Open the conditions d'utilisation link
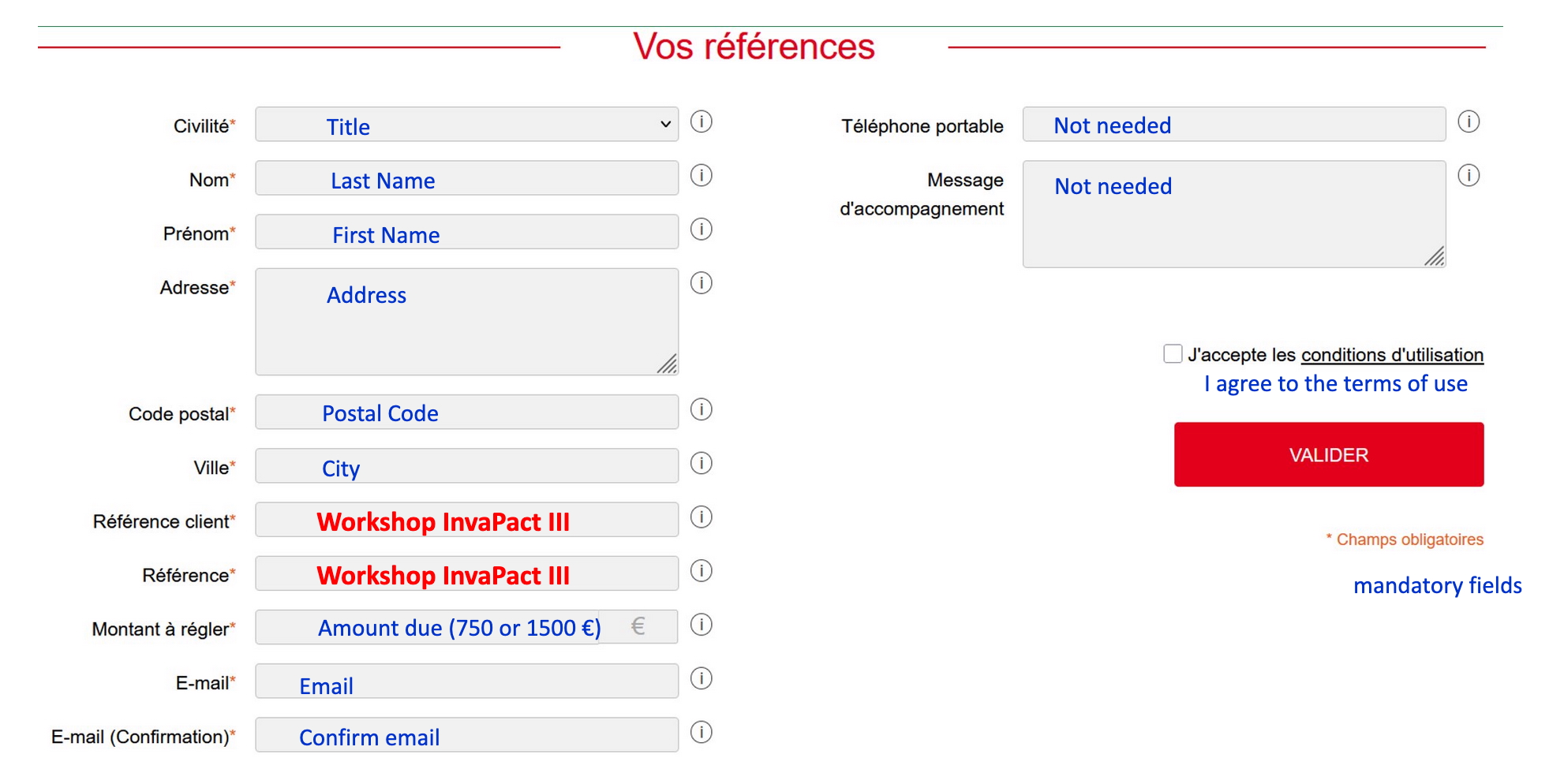1564x784 pixels. 1392,355
